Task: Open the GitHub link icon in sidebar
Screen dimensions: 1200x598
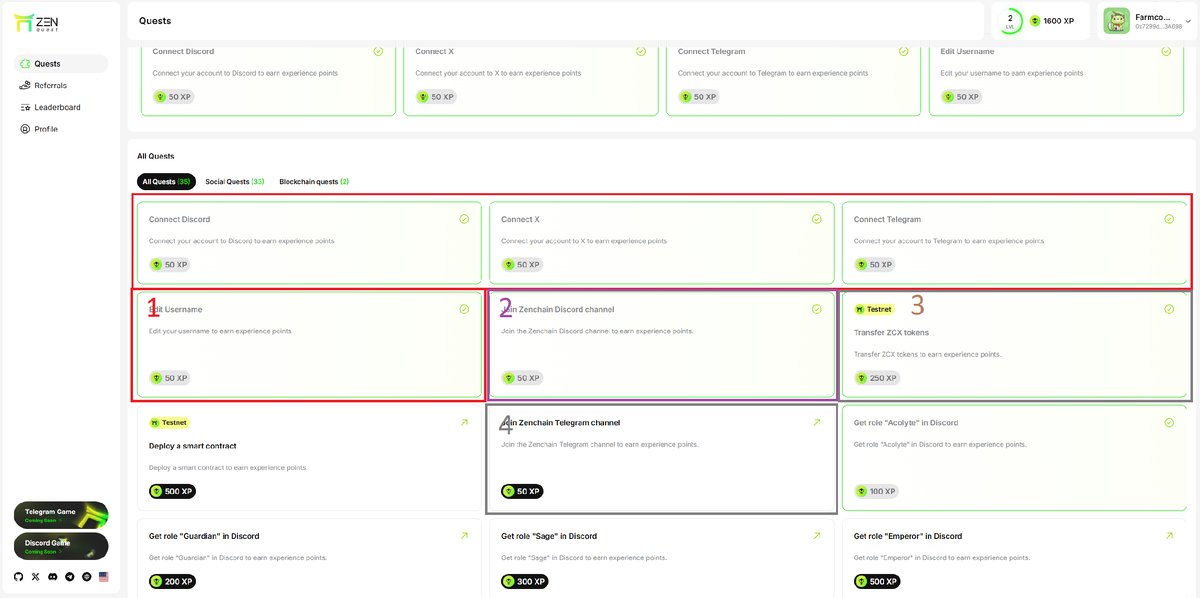Action: click(19, 577)
